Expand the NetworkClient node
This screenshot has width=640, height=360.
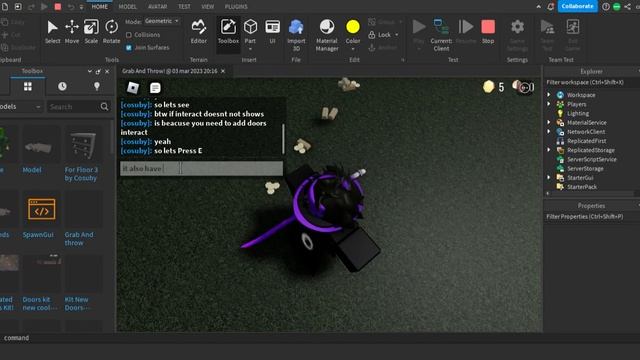coord(549,131)
